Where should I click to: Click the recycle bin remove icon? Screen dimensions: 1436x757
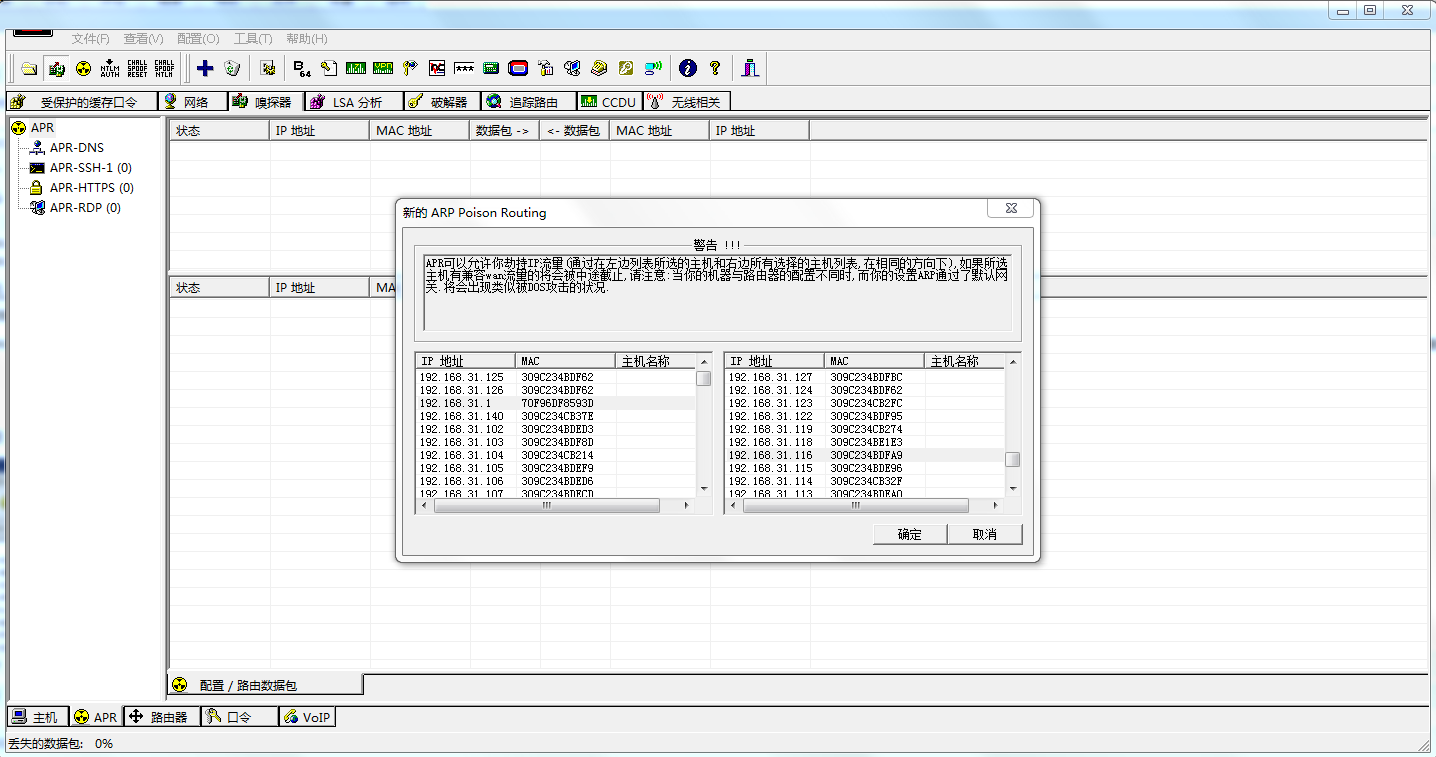point(232,68)
